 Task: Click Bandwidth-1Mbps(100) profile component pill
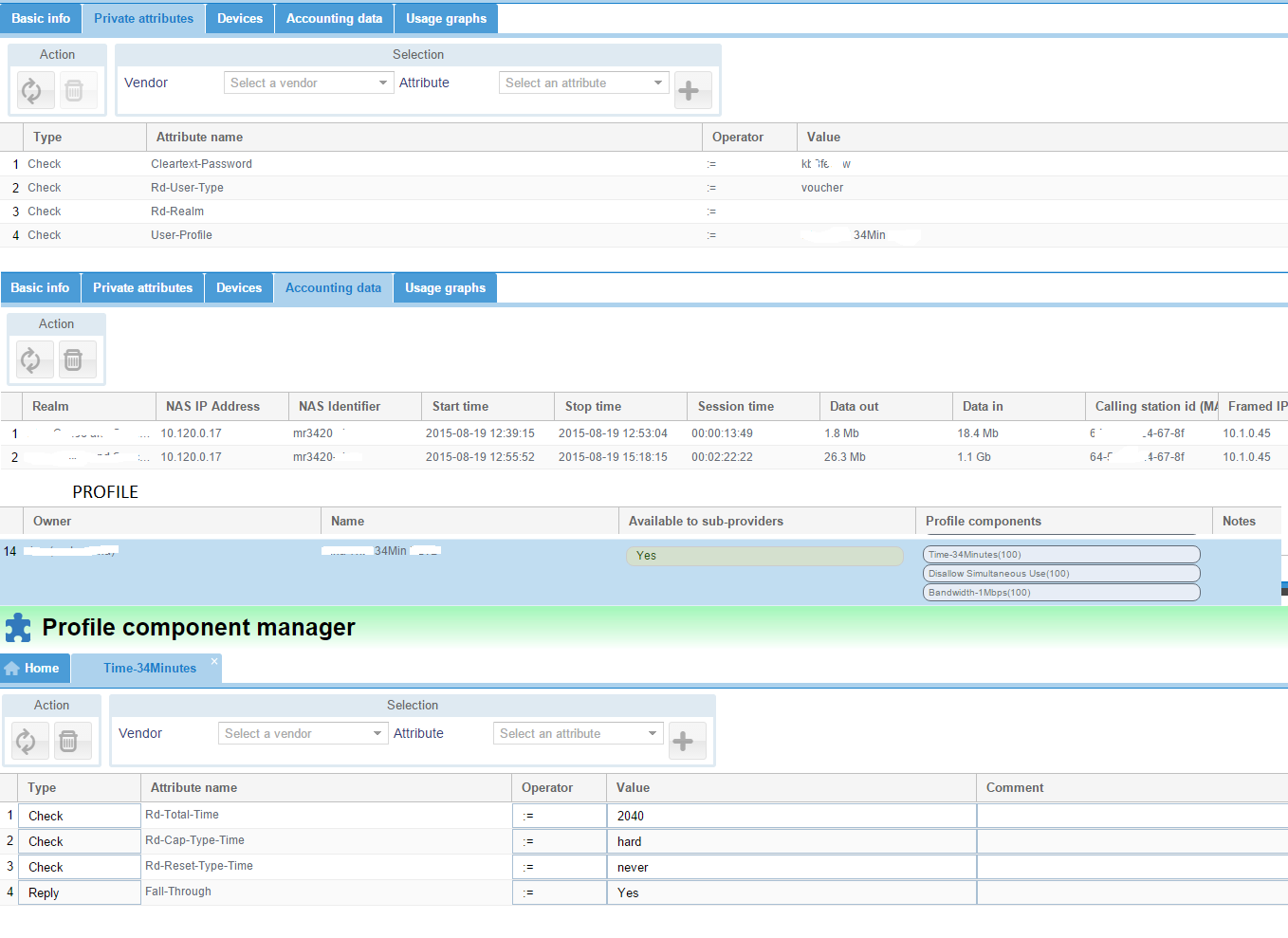(1061, 593)
